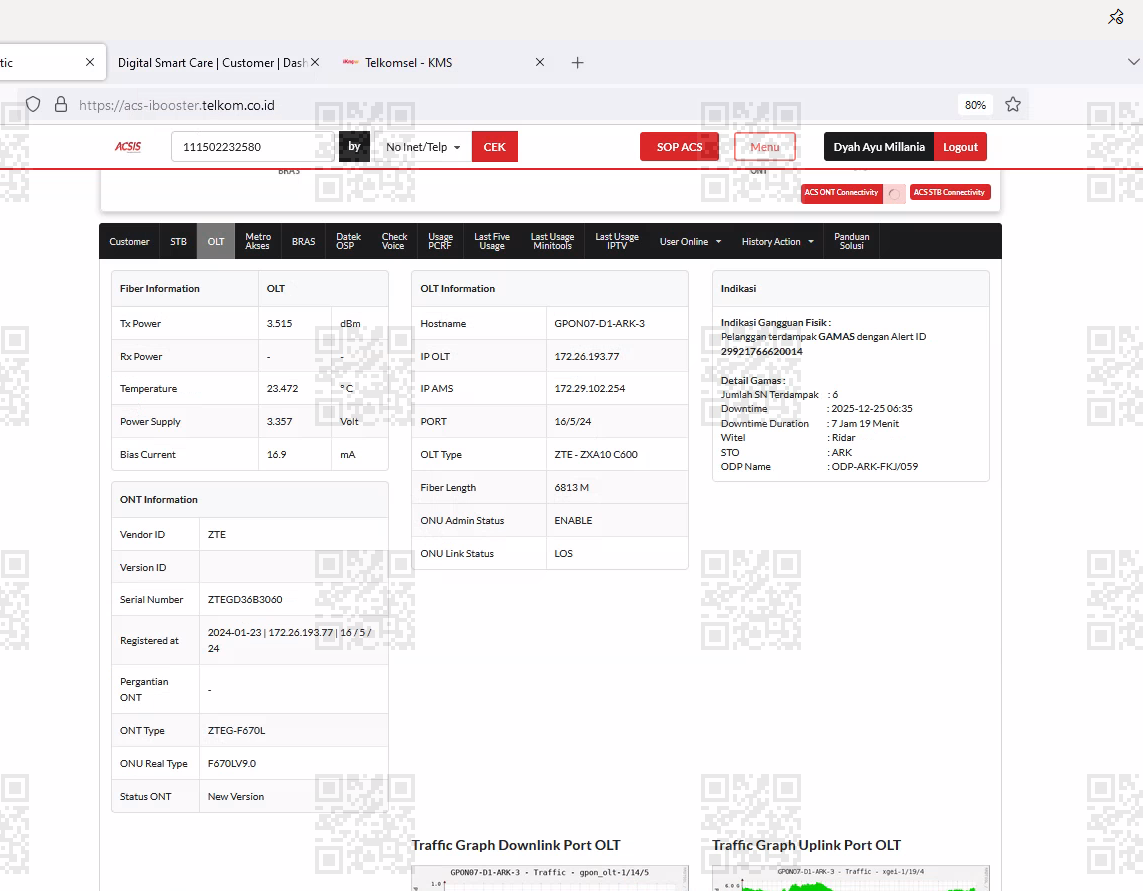1143x891 pixels.
Task: Select the OLT tab
Action: click(216, 241)
